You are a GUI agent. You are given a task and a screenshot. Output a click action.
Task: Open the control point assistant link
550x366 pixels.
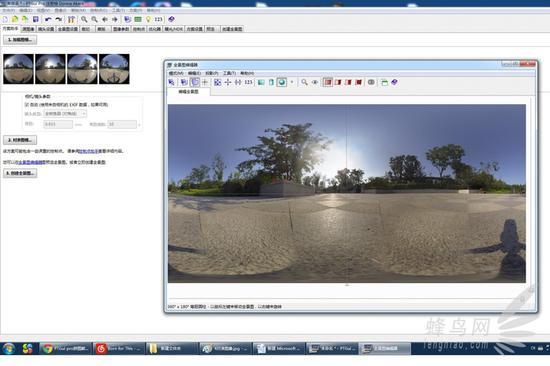click(89, 151)
